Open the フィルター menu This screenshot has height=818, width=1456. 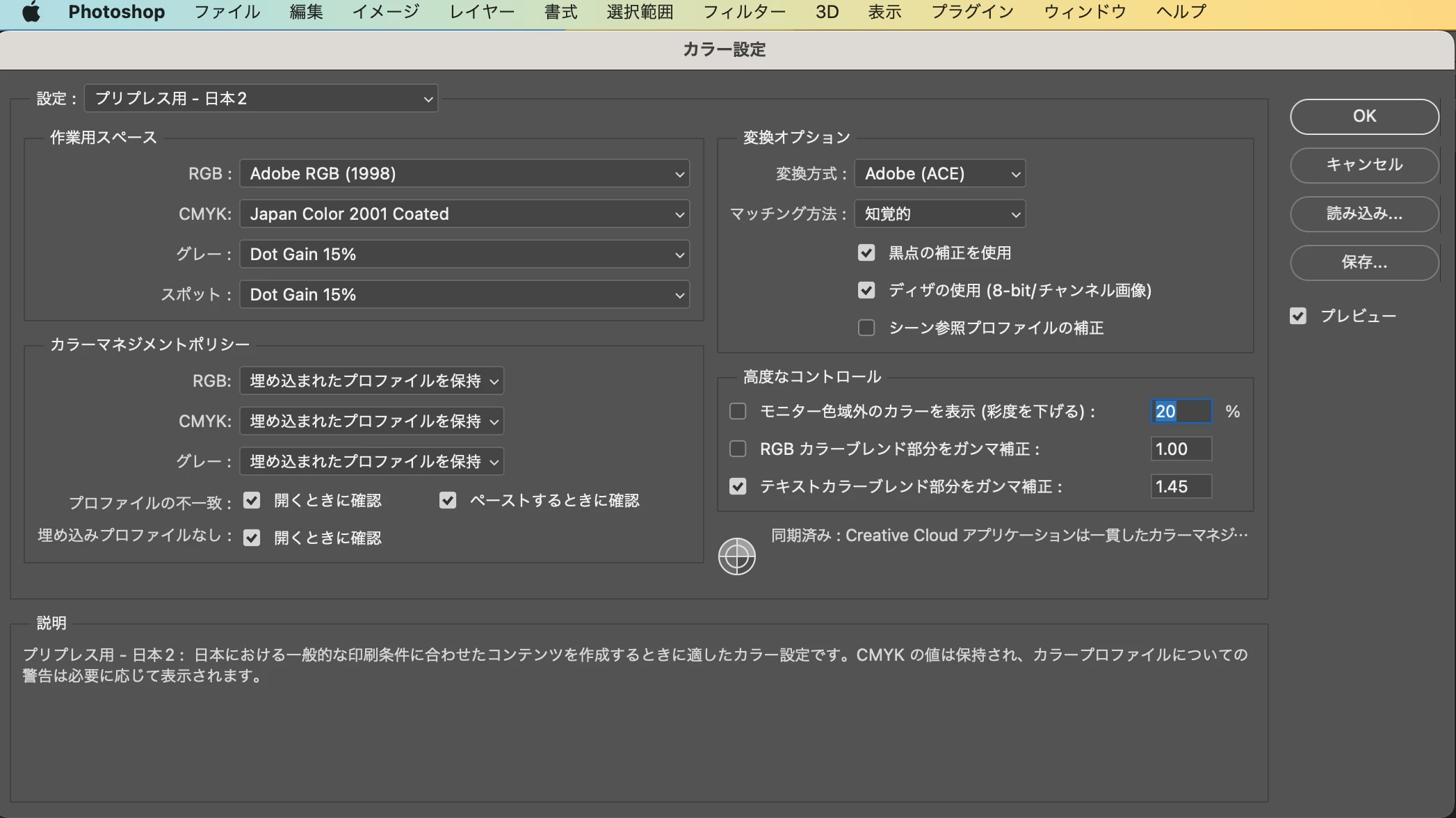pos(744,13)
